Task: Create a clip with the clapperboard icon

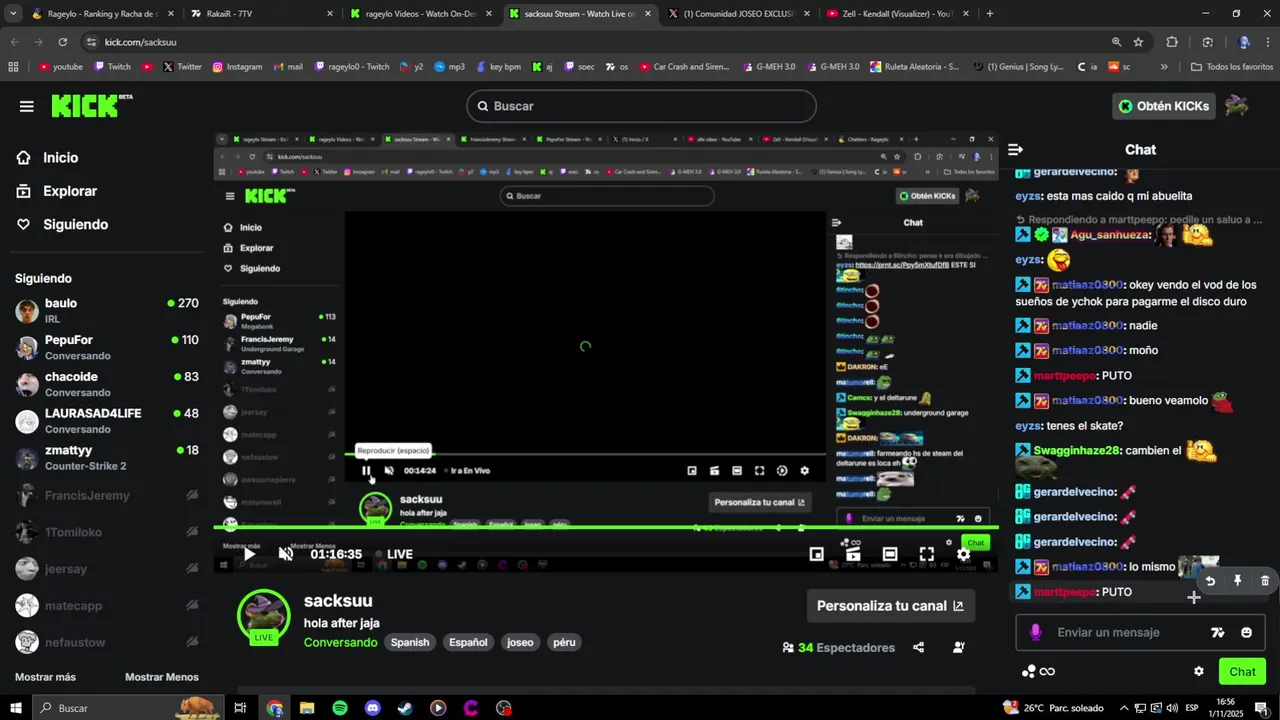Action: click(x=853, y=554)
